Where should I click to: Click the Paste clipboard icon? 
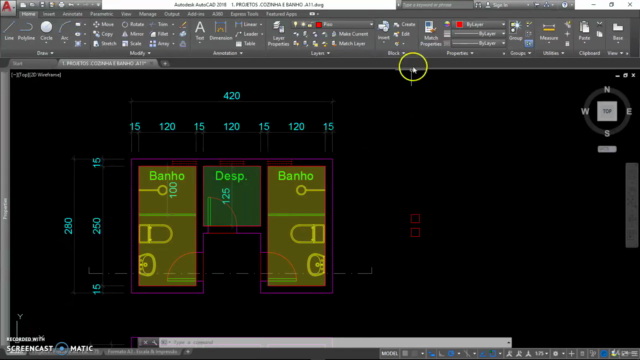(584, 31)
